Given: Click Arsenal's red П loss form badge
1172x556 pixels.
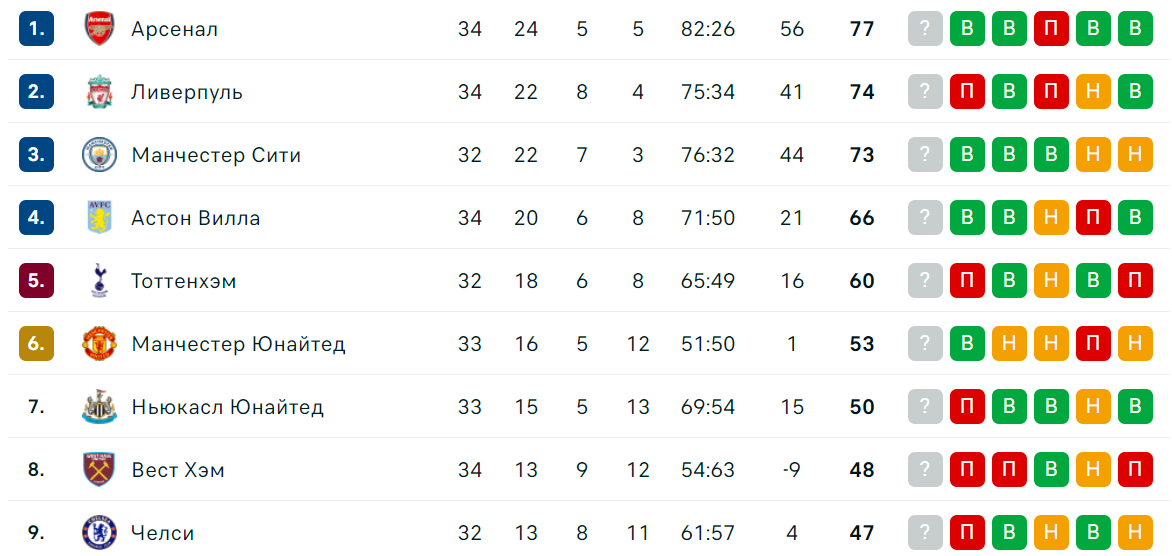Looking at the screenshot, I should coord(1052,29).
